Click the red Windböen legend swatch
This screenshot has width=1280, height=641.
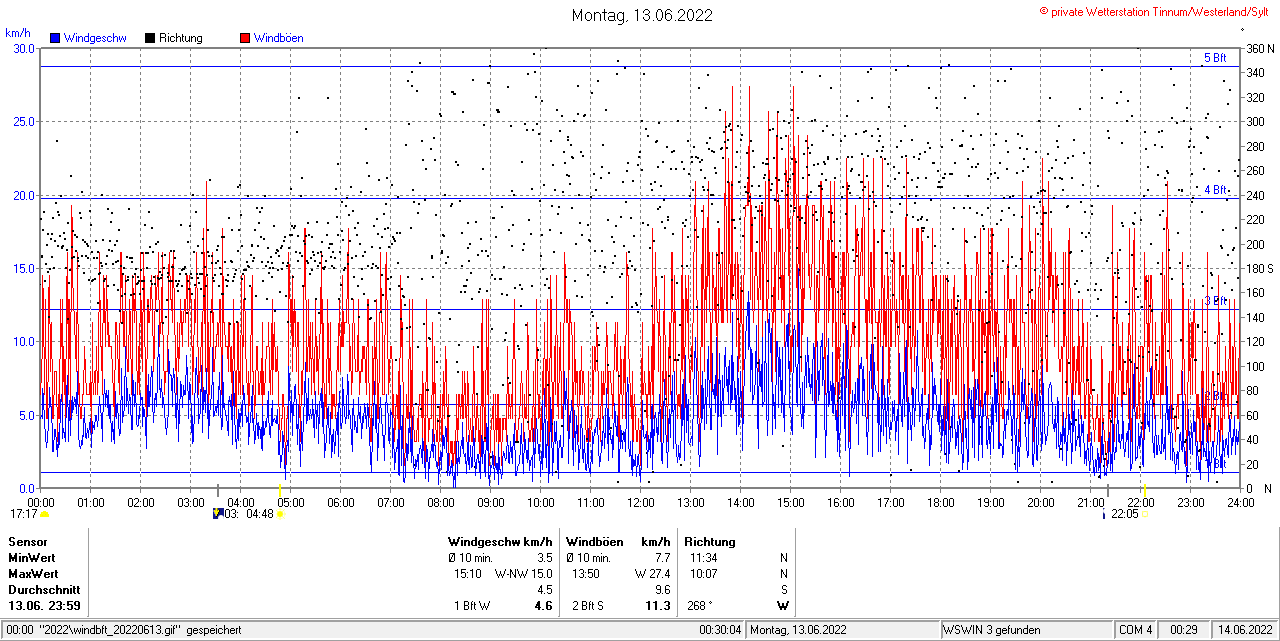(245, 38)
